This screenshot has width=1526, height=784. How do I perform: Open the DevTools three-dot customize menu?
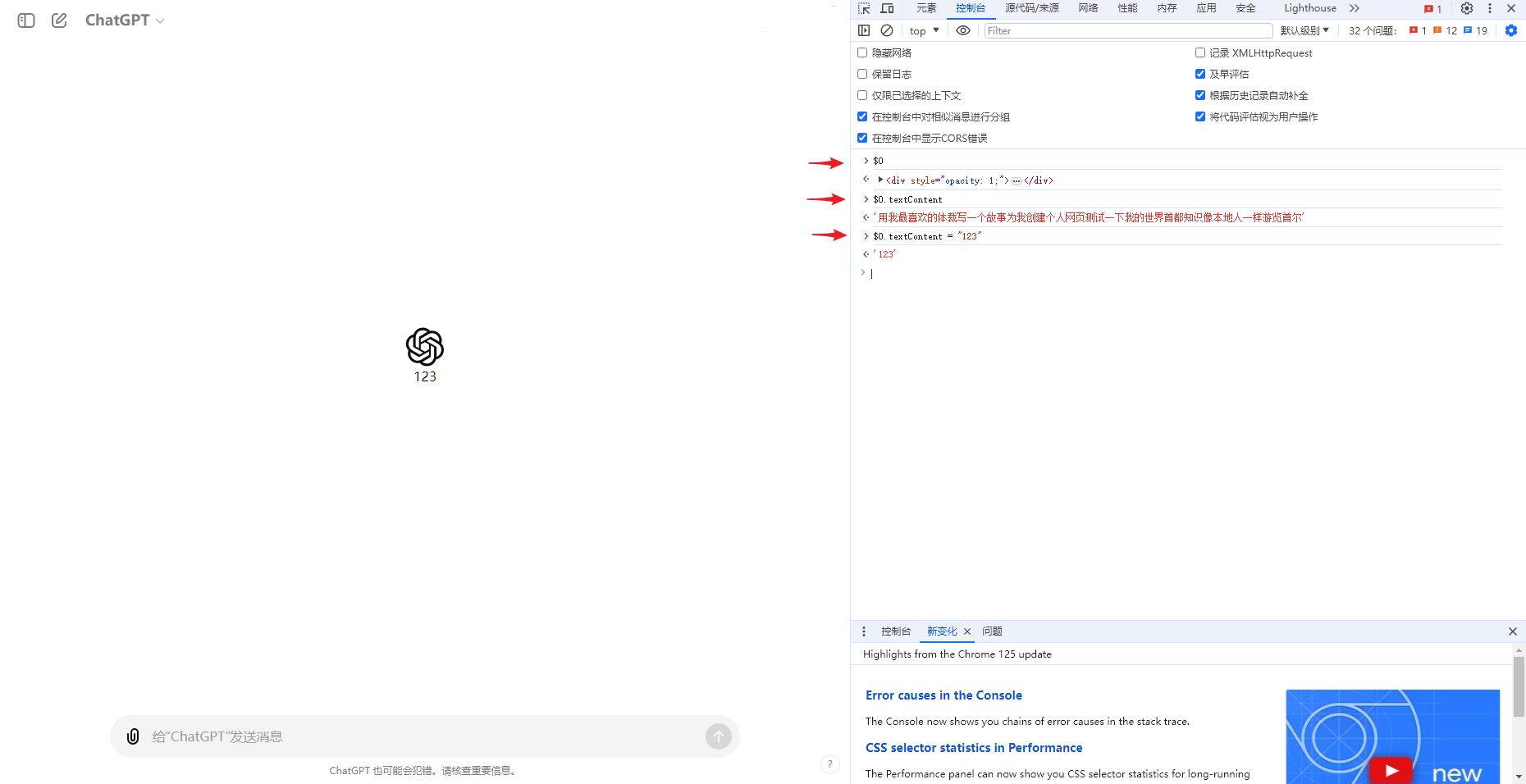point(1490,8)
